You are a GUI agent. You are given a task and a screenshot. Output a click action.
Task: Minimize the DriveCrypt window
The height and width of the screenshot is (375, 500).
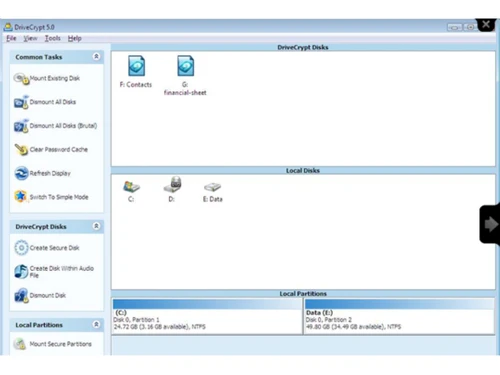(454, 27)
